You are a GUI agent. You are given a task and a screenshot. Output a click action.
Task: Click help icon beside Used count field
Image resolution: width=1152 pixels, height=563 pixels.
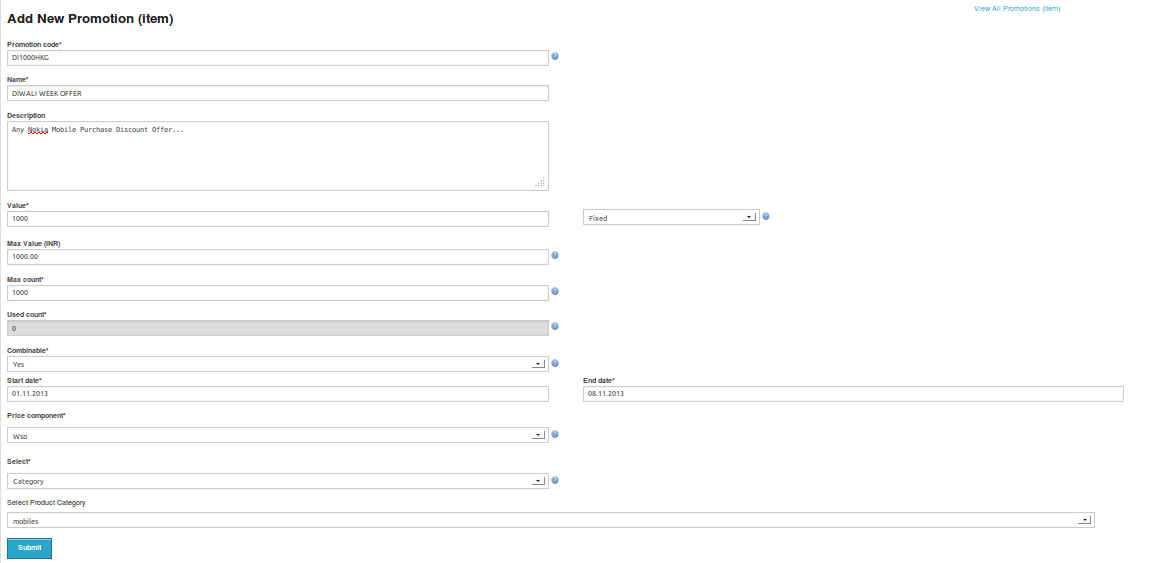(x=555, y=326)
